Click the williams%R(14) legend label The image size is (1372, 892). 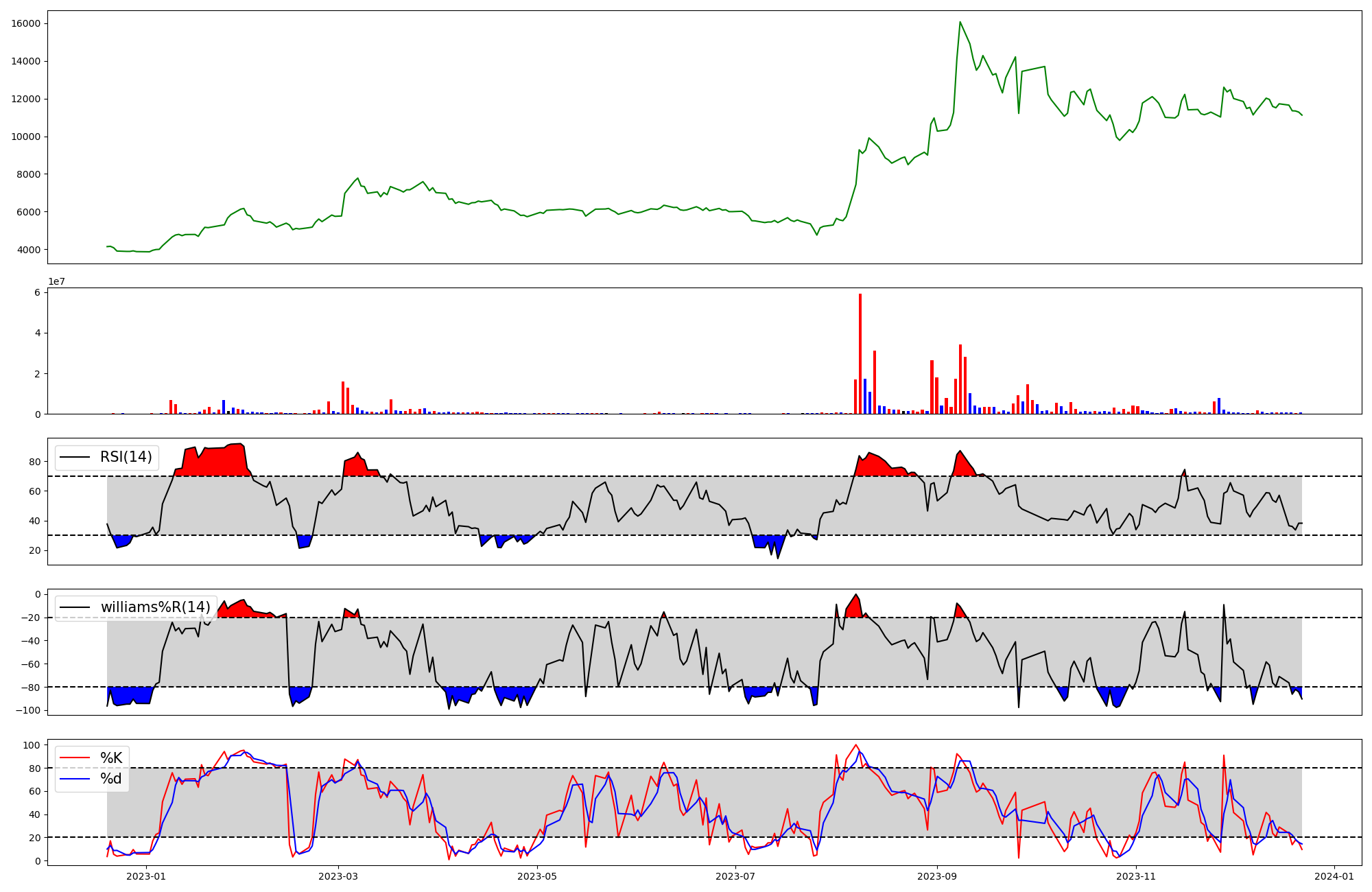point(155,607)
